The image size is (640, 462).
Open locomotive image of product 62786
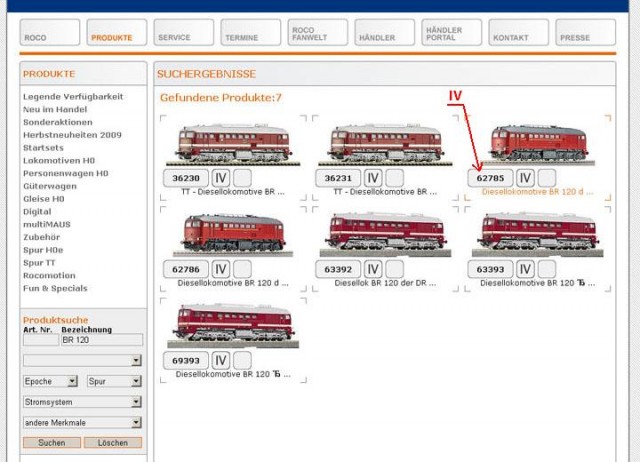click(x=233, y=235)
